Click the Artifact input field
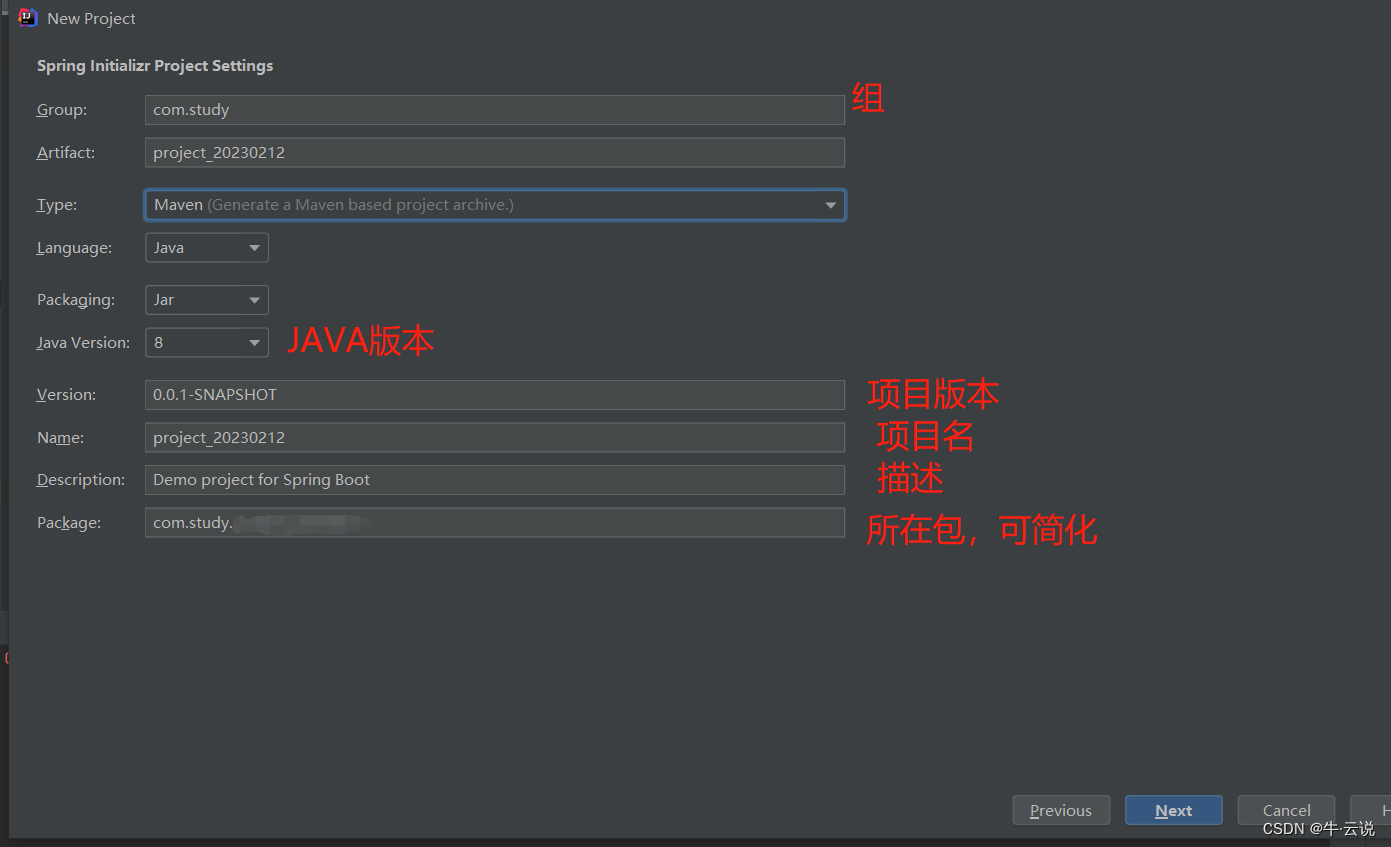Screen dimensions: 1391x847 [495, 152]
